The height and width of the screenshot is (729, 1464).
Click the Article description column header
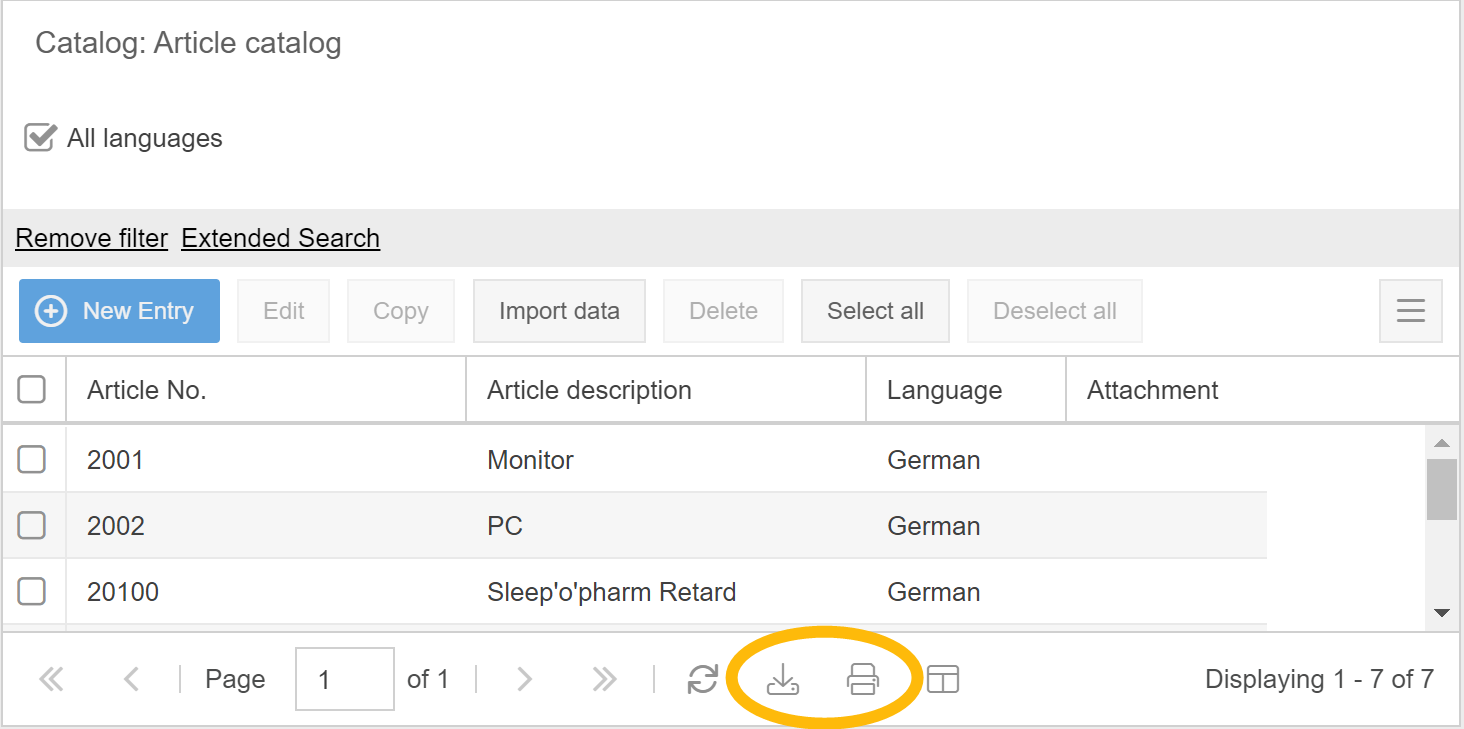(x=589, y=390)
